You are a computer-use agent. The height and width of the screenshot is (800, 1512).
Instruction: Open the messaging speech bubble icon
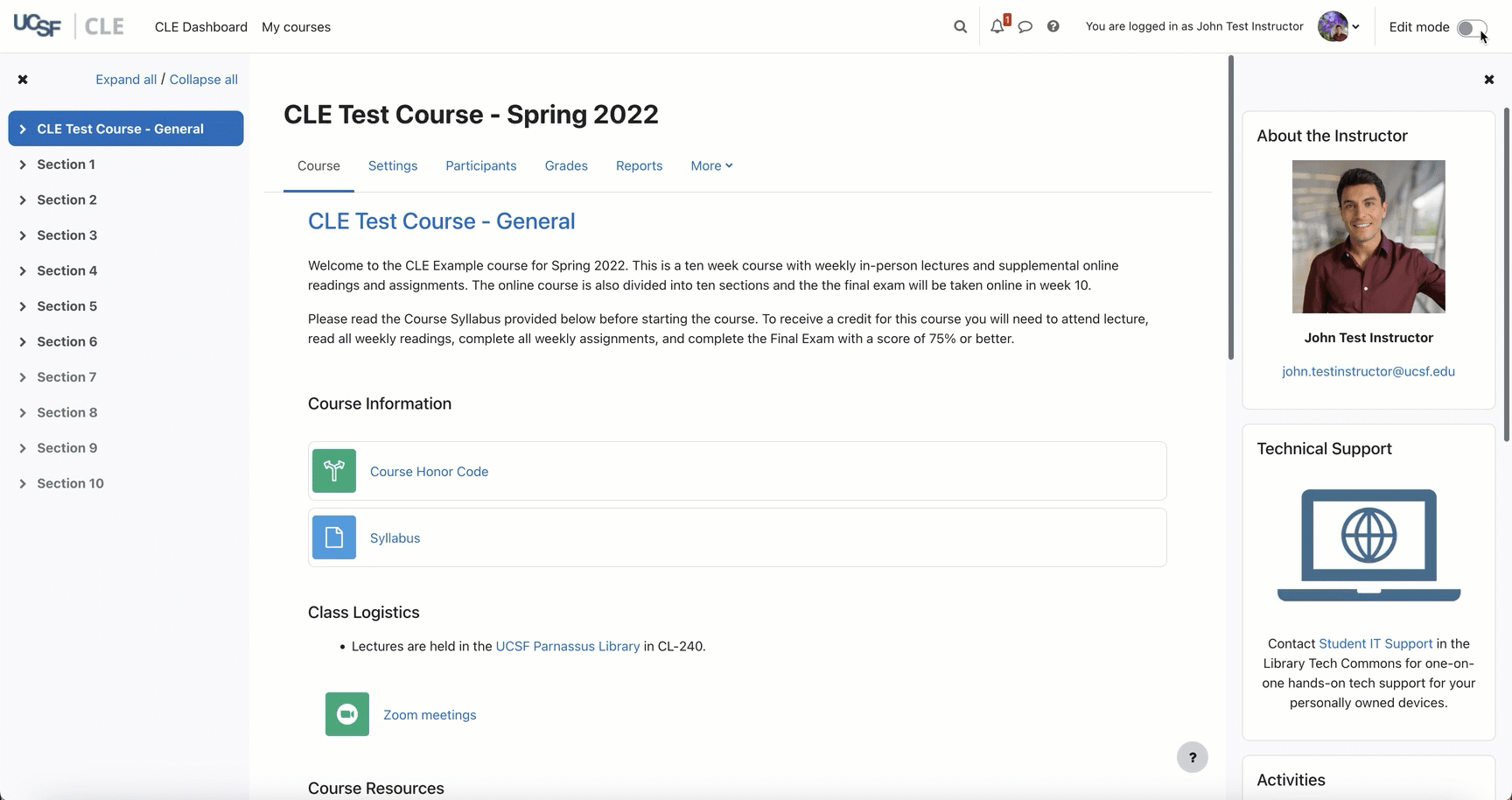[1025, 26]
